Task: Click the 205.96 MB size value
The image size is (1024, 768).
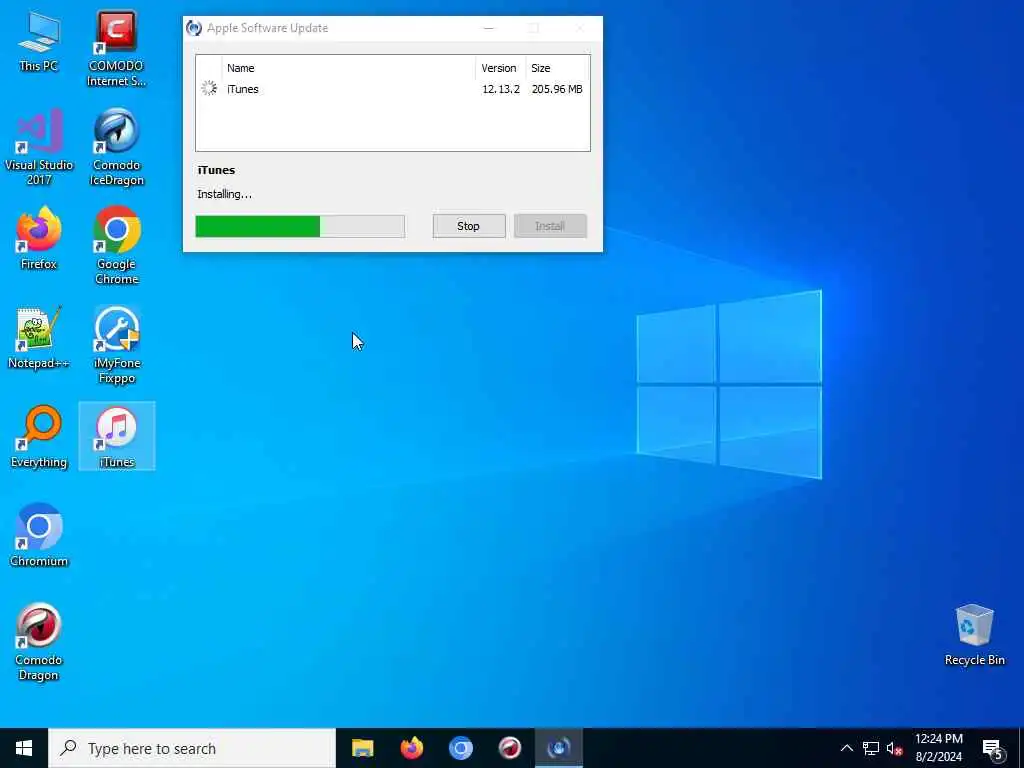Action: 557,89
